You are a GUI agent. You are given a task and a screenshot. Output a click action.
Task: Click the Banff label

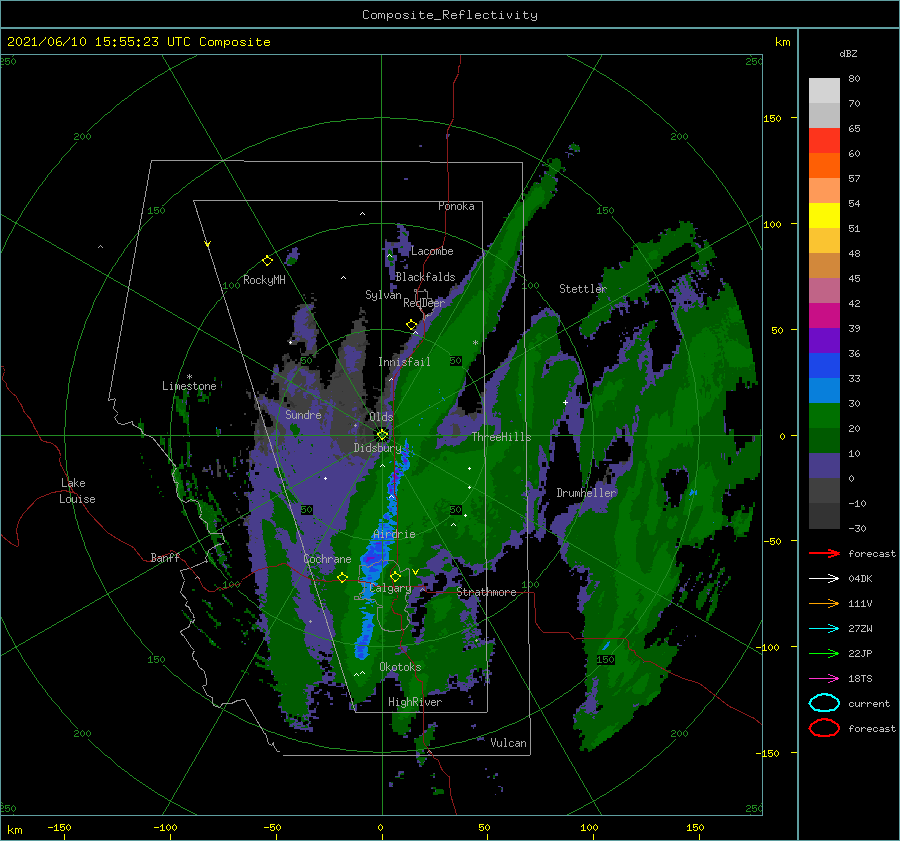pos(165,557)
